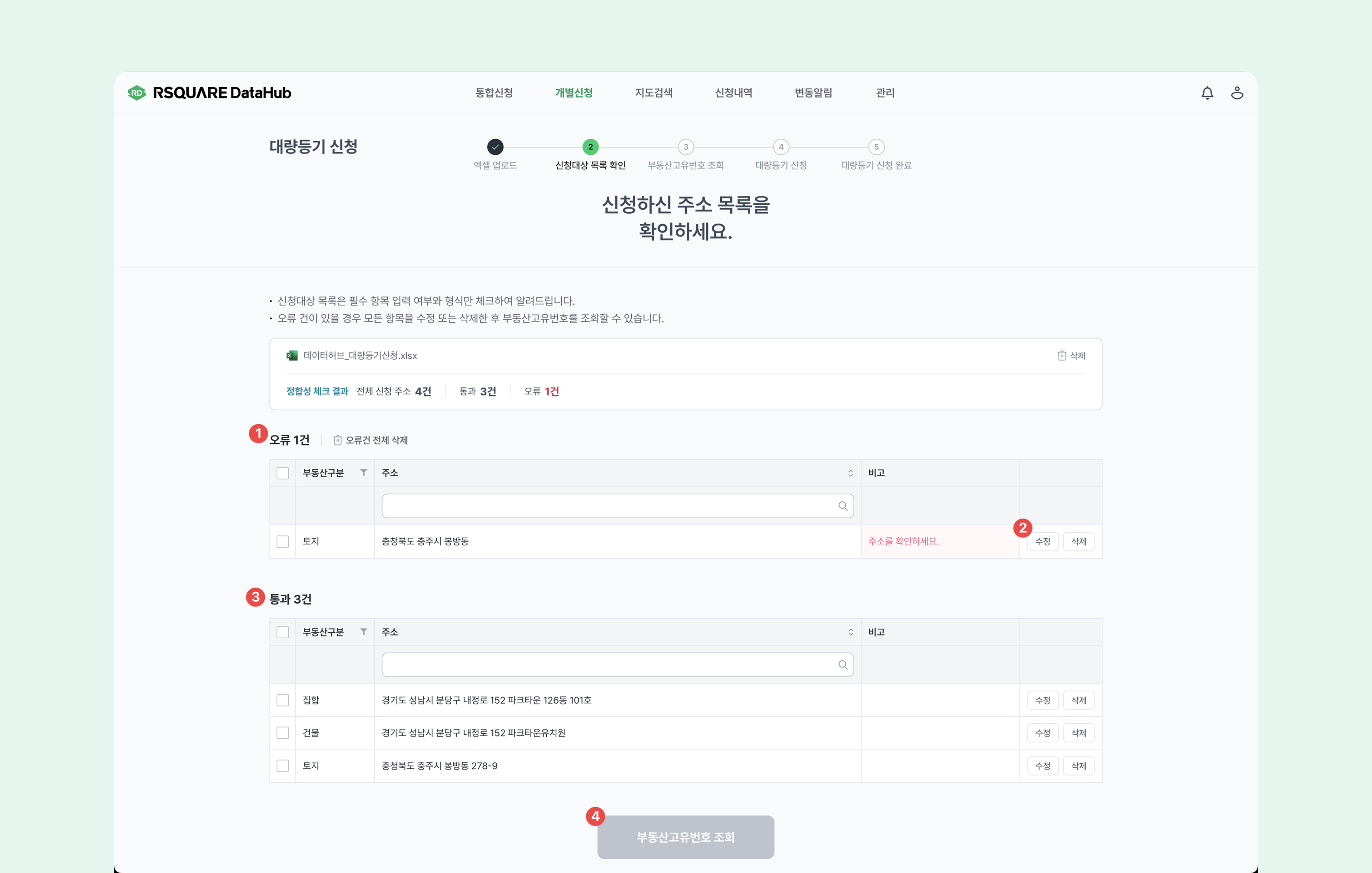The height and width of the screenshot is (873, 1372).
Task: Select checkbox for the 집합 파크타운 126동 row
Action: point(283,700)
